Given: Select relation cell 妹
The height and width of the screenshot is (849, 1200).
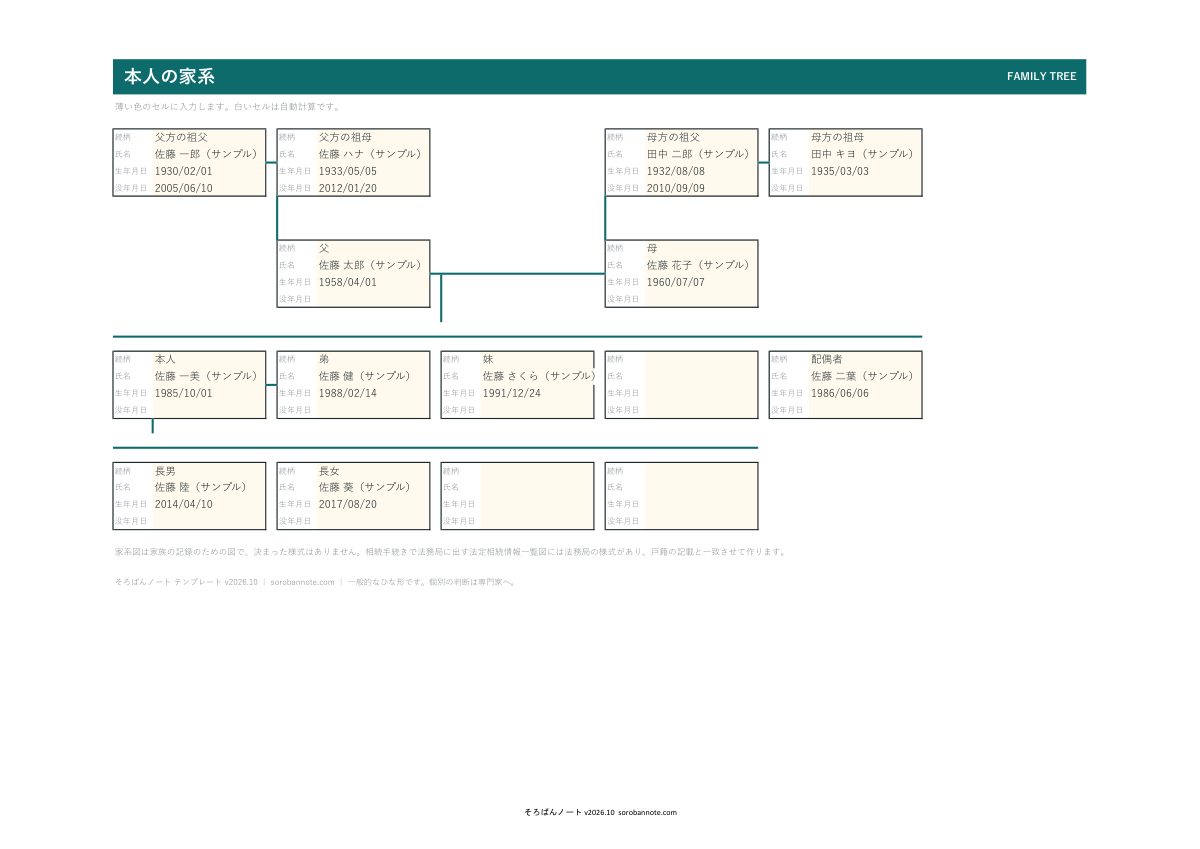Looking at the screenshot, I should click(x=537, y=359).
